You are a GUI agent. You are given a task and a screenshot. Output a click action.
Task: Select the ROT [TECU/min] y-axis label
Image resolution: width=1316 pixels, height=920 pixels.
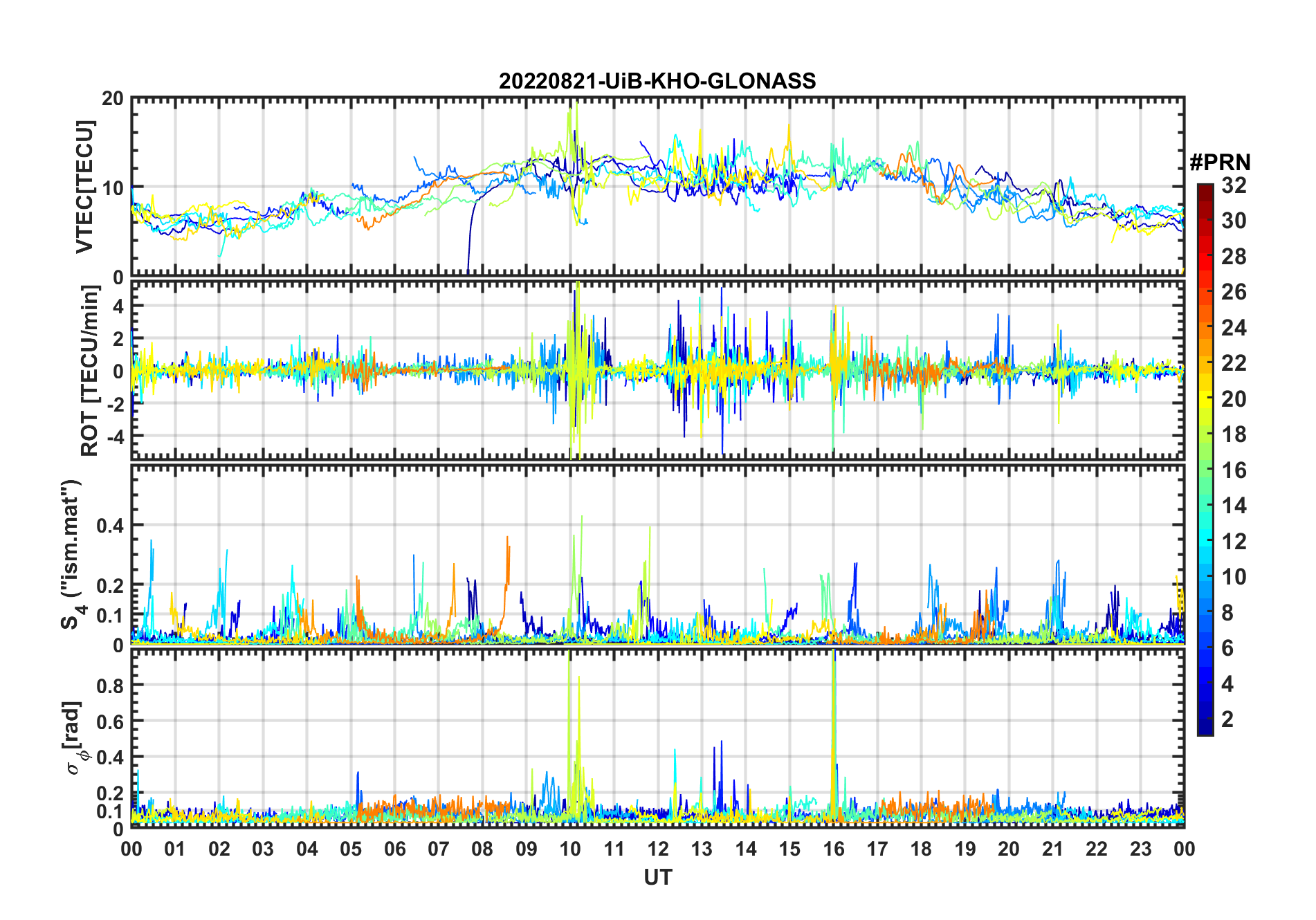(x=89, y=371)
